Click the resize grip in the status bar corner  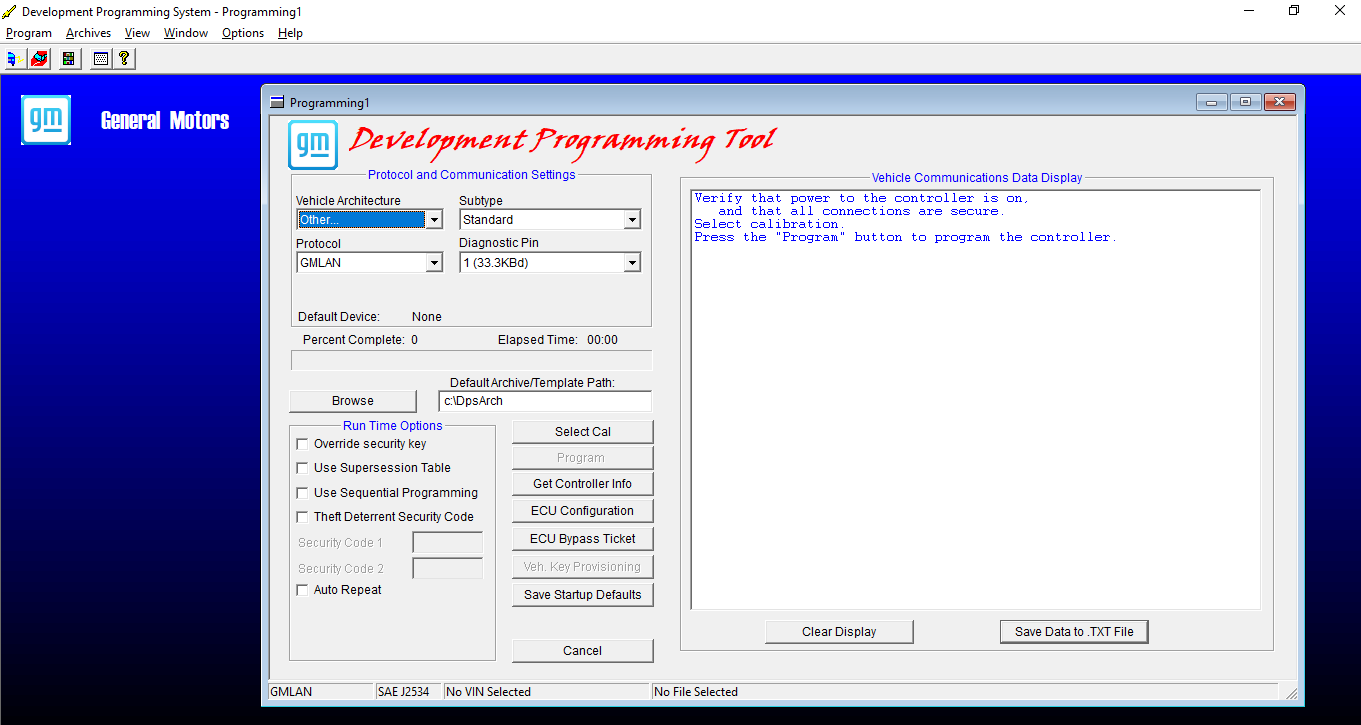coord(1291,693)
